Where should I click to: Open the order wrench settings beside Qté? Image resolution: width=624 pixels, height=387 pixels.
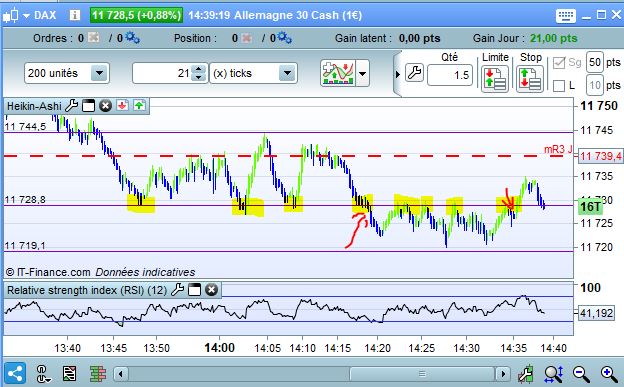[x=414, y=73]
